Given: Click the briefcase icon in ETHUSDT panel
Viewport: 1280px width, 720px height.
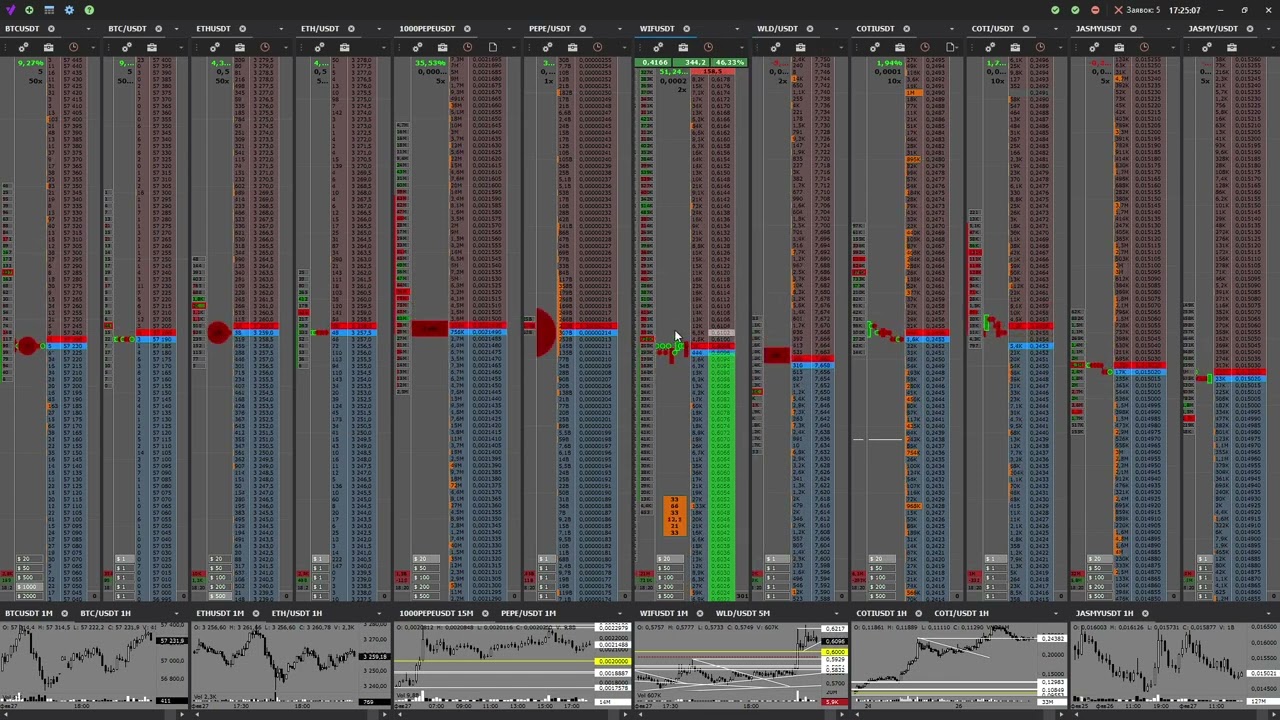Looking at the screenshot, I should (x=240, y=47).
